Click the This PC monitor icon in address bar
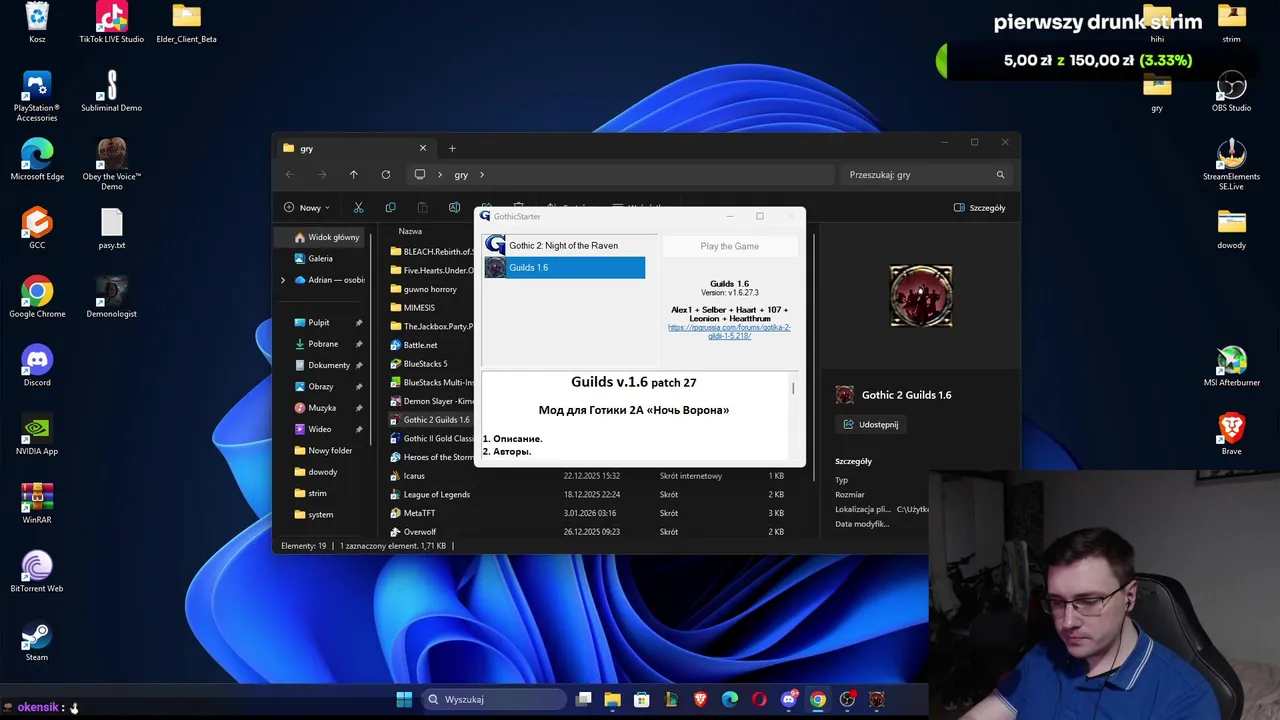 tap(420, 174)
